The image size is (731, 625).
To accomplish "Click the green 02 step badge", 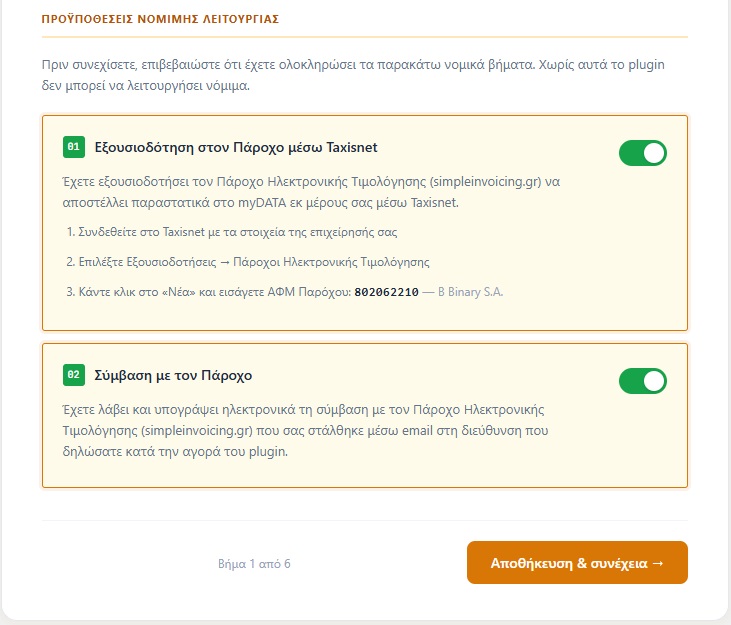I will tap(74, 375).
